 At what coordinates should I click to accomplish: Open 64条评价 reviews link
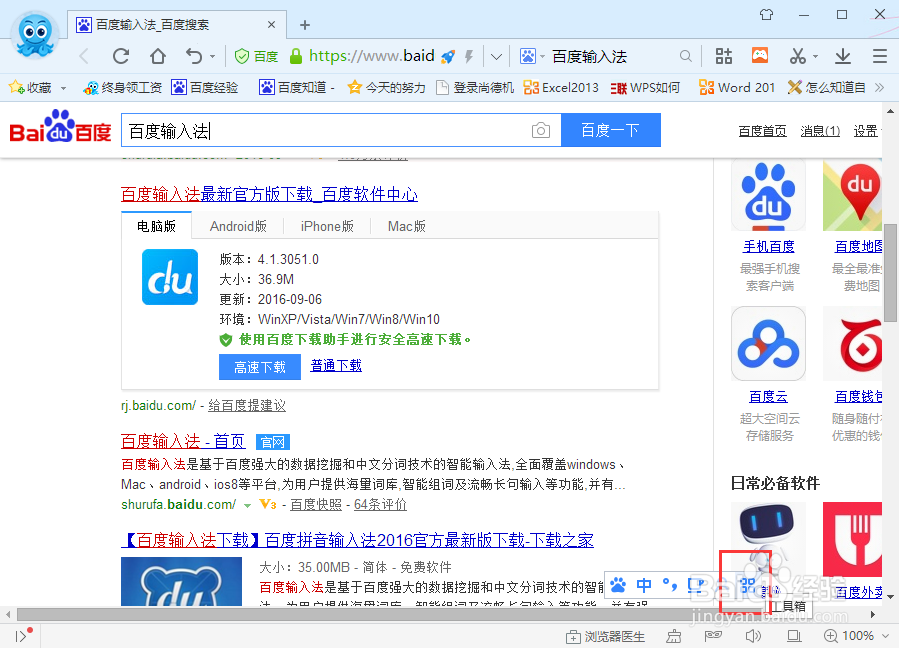(x=380, y=505)
